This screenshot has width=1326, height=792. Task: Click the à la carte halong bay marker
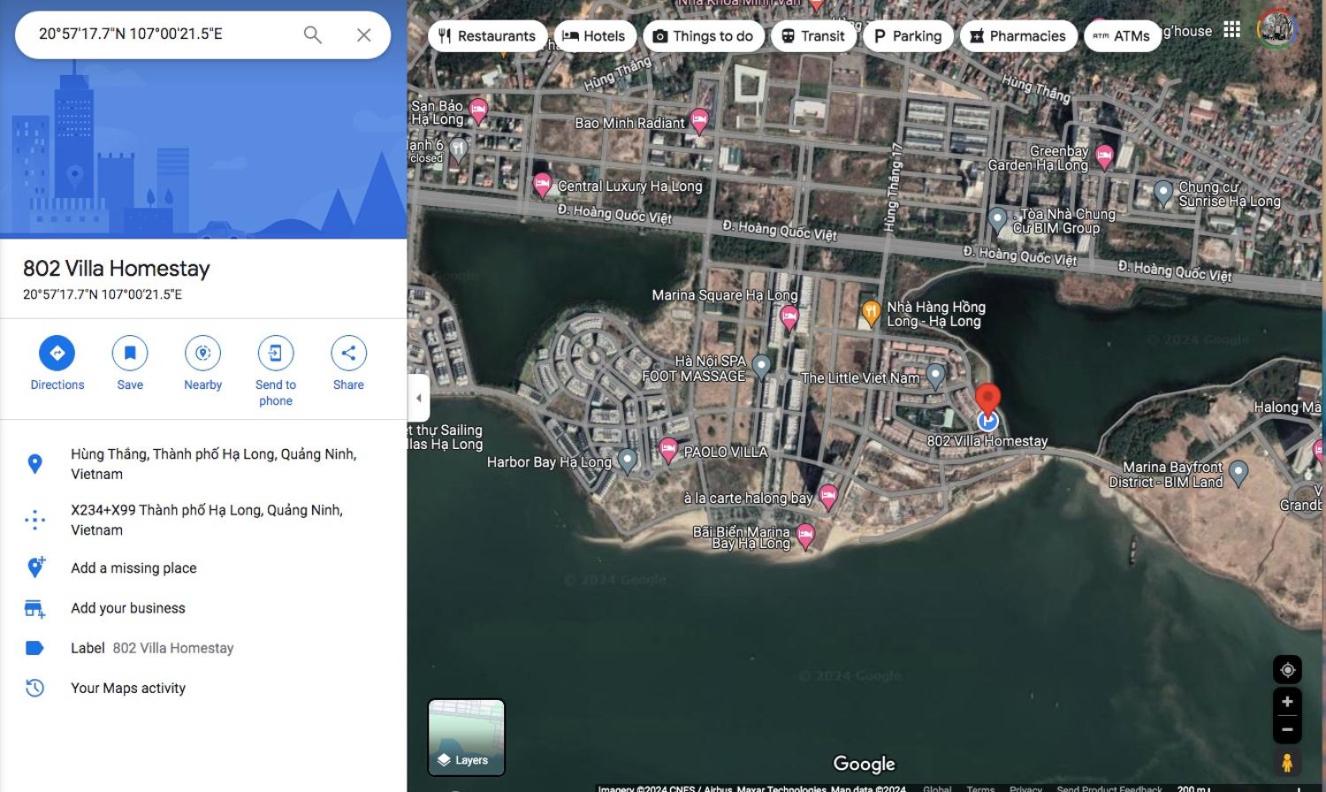point(828,496)
